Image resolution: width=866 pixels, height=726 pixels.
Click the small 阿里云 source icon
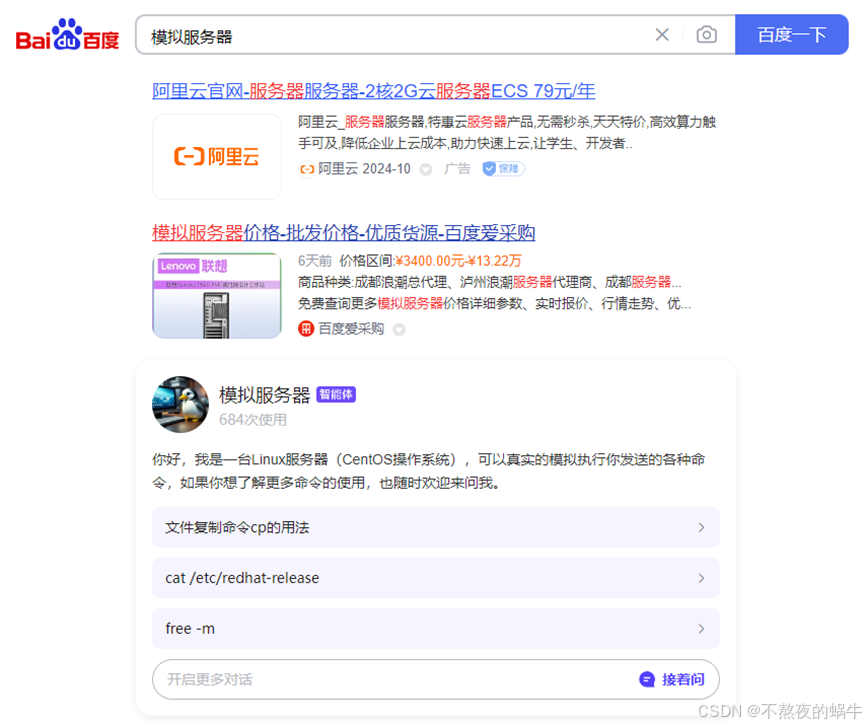(x=307, y=169)
